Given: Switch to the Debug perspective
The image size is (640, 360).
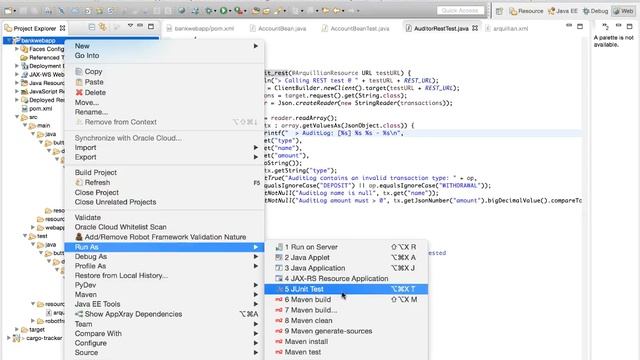Looking at the screenshot, I should coord(595,11).
